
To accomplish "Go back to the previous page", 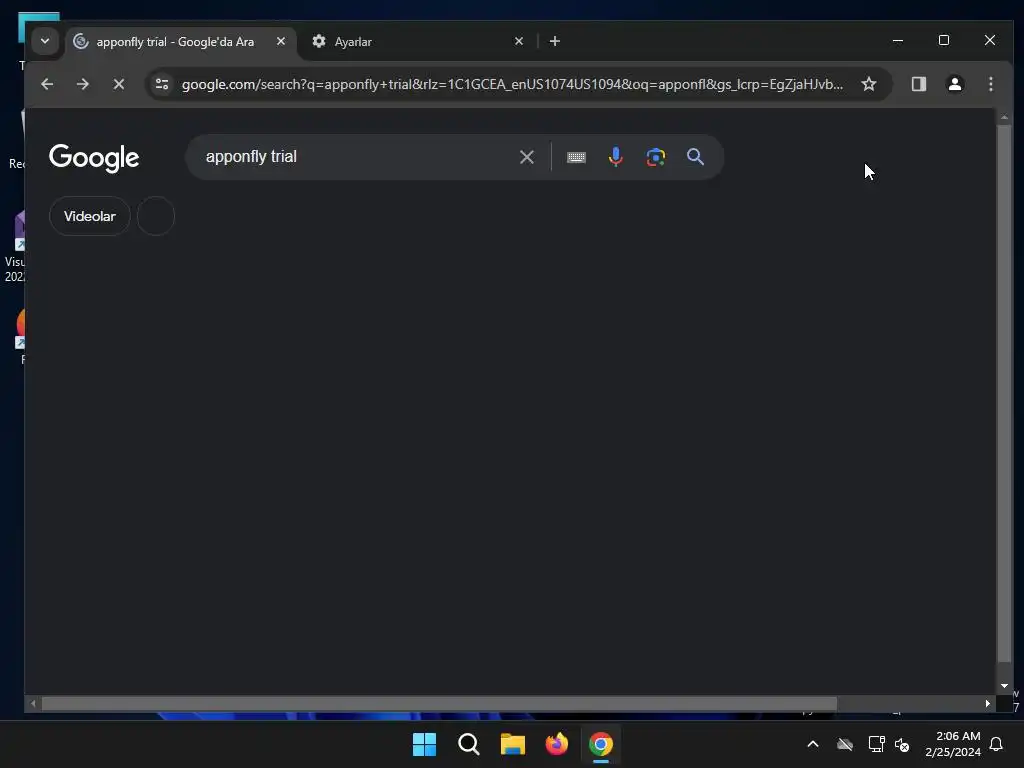I will coord(47,84).
